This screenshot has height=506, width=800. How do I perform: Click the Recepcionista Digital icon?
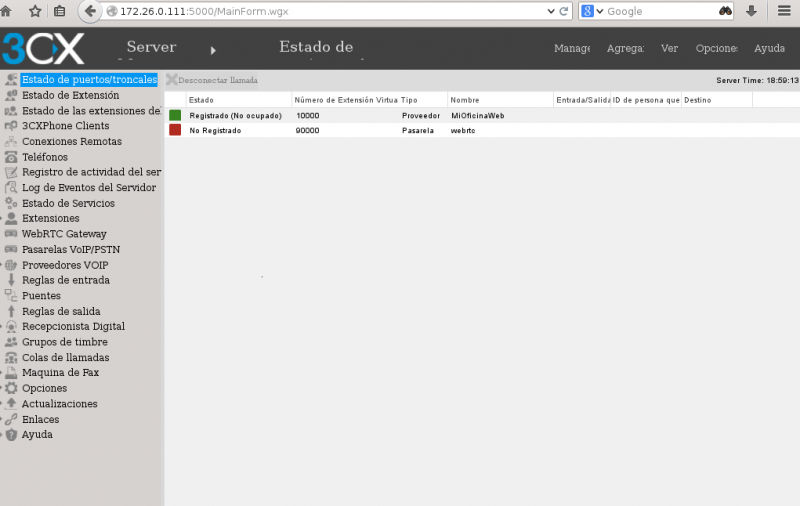click(x=11, y=326)
